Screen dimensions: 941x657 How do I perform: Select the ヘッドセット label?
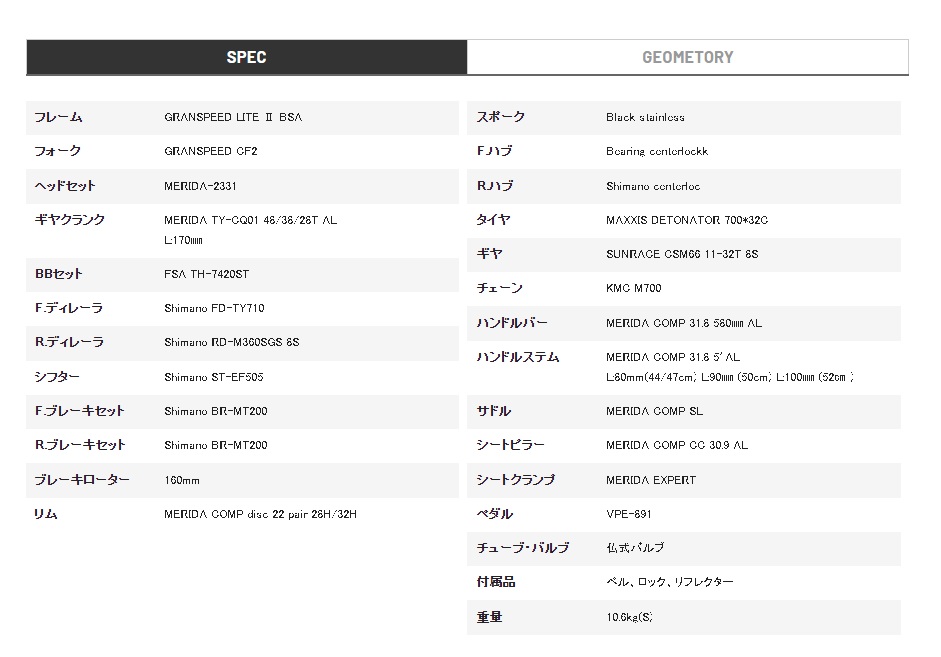(65, 186)
